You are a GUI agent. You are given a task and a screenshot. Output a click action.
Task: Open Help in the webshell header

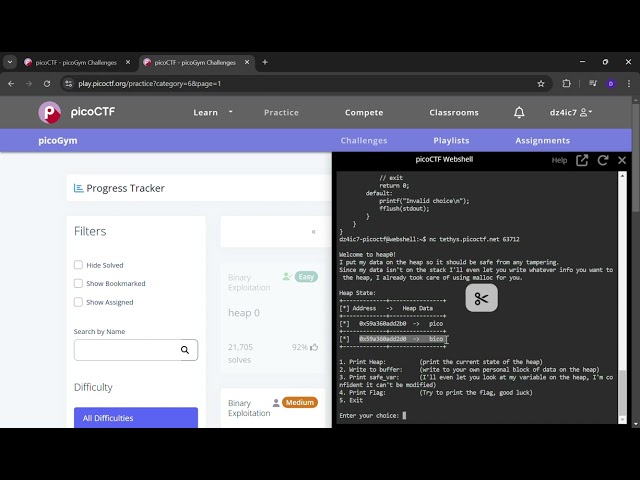coord(559,160)
